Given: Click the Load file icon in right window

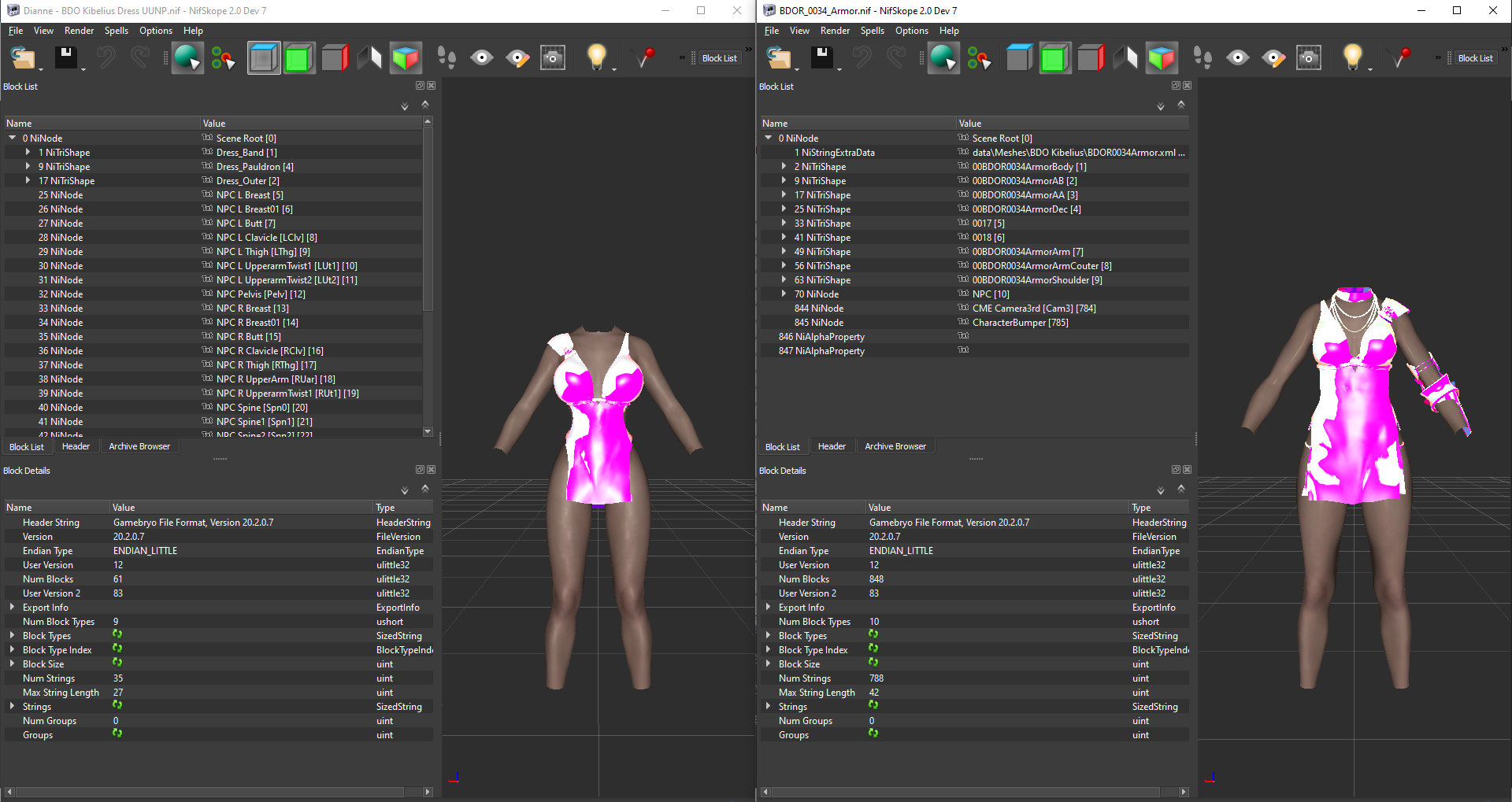Looking at the screenshot, I should click(779, 57).
